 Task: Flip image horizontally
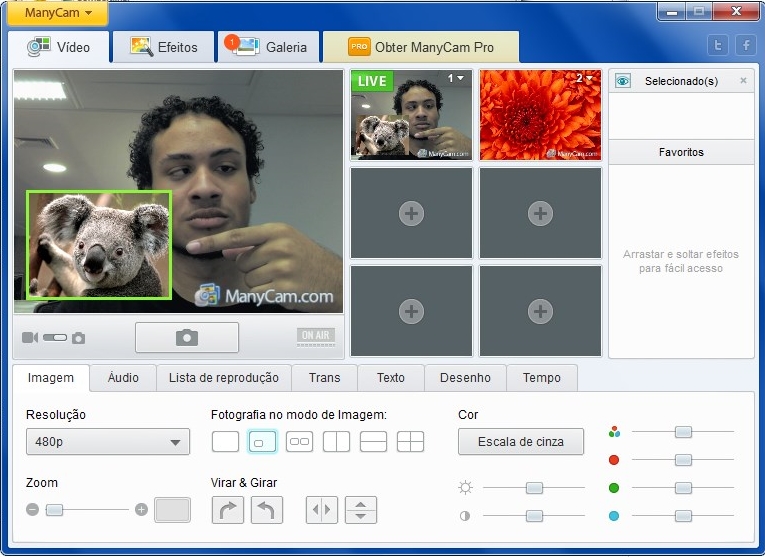coord(322,510)
